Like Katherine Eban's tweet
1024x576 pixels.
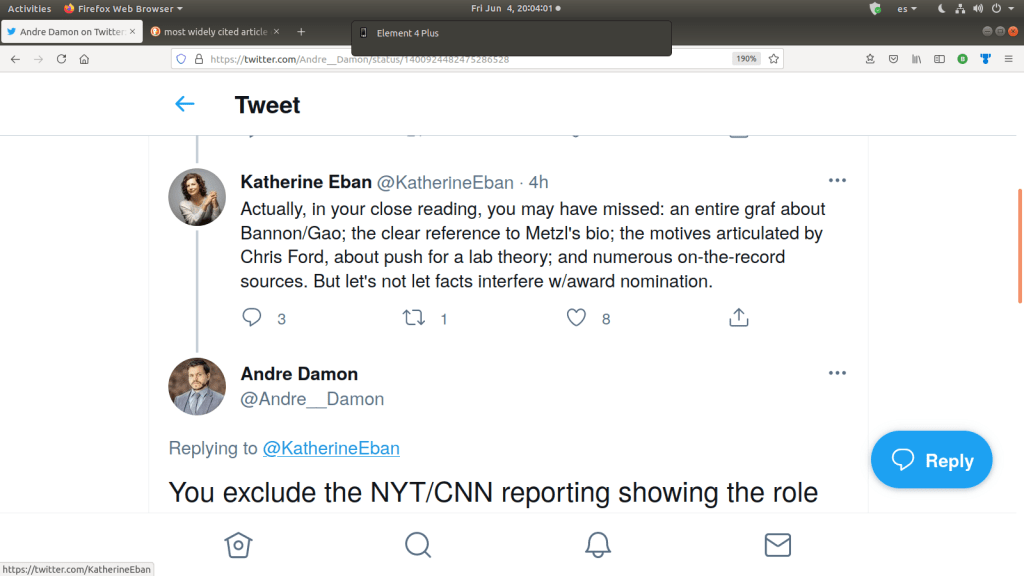click(x=576, y=318)
